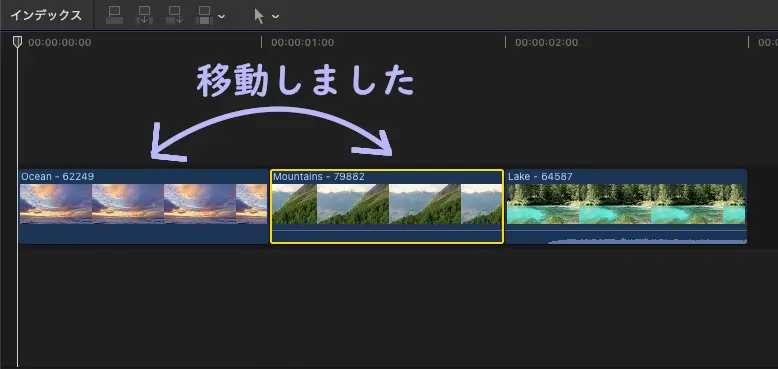Screen dimensions: 778x369
Task: Click the playhead handle on the ruler
Action: 17,42
